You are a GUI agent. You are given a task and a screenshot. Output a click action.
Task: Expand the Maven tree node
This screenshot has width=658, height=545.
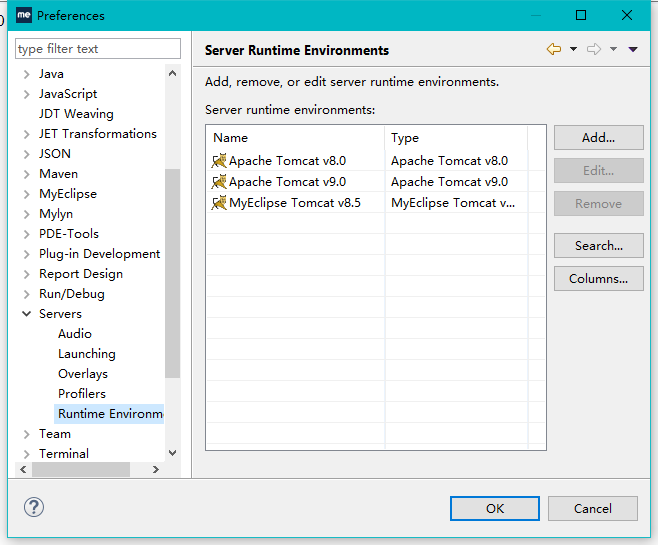click(x=26, y=174)
